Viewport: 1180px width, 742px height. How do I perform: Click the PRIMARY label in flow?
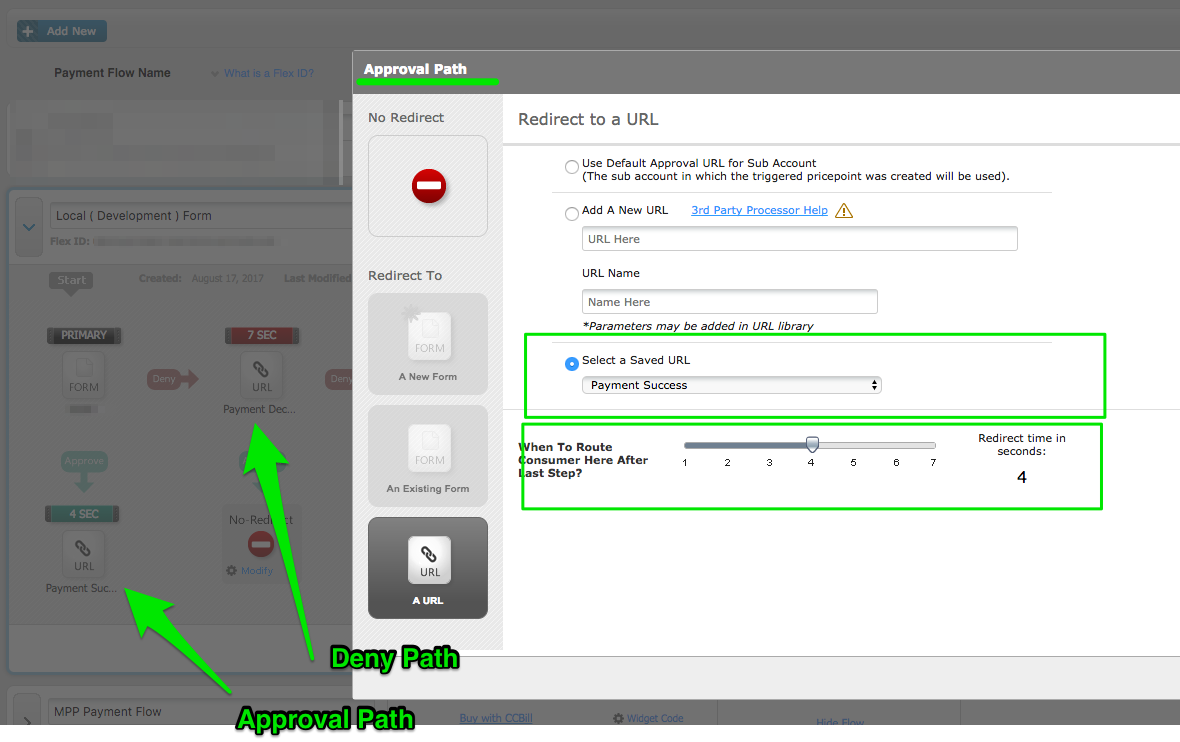84,335
